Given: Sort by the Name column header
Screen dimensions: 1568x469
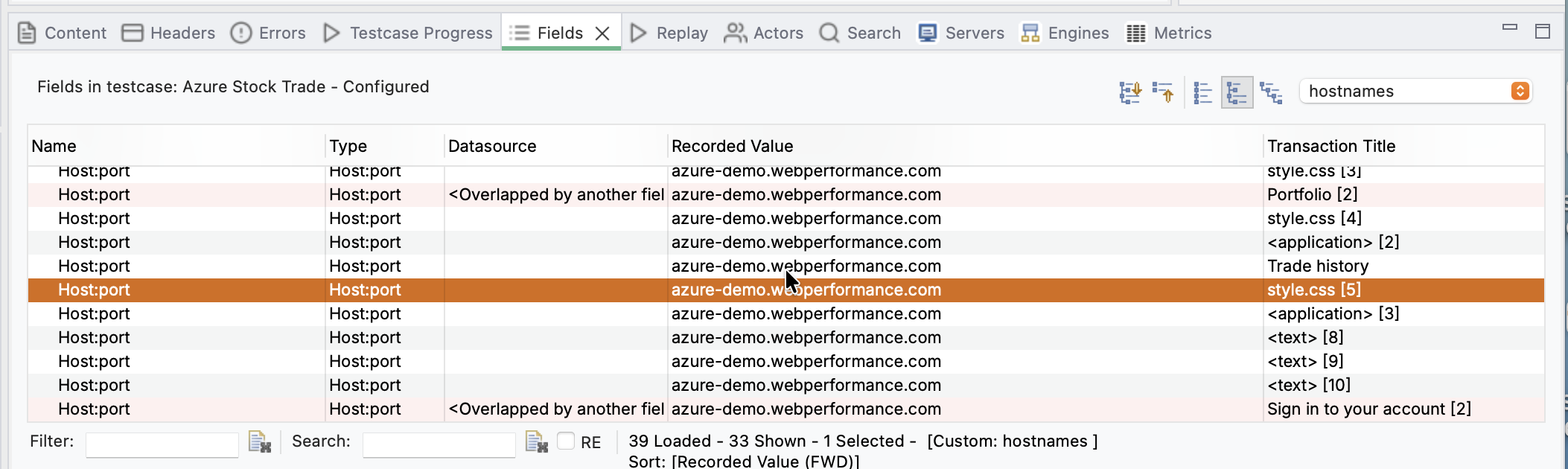Looking at the screenshot, I should click(176, 146).
